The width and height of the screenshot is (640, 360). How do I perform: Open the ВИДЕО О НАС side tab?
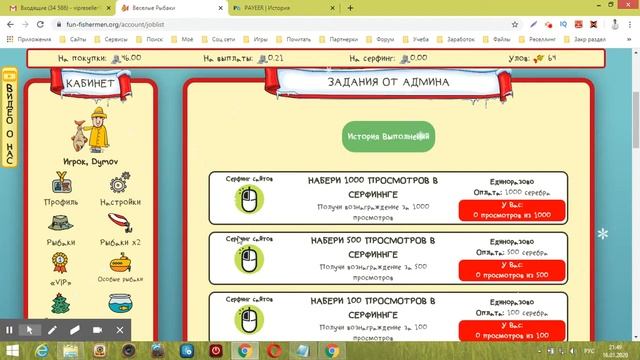(9, 118)
